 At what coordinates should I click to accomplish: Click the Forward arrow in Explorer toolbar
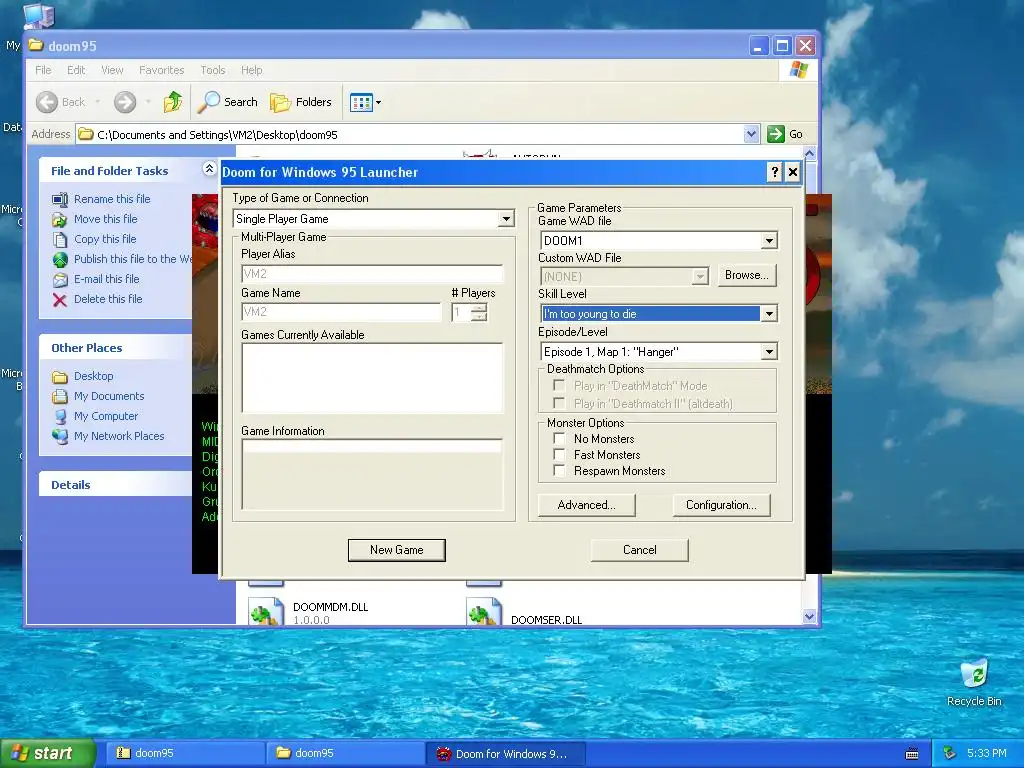coord(125,102)
